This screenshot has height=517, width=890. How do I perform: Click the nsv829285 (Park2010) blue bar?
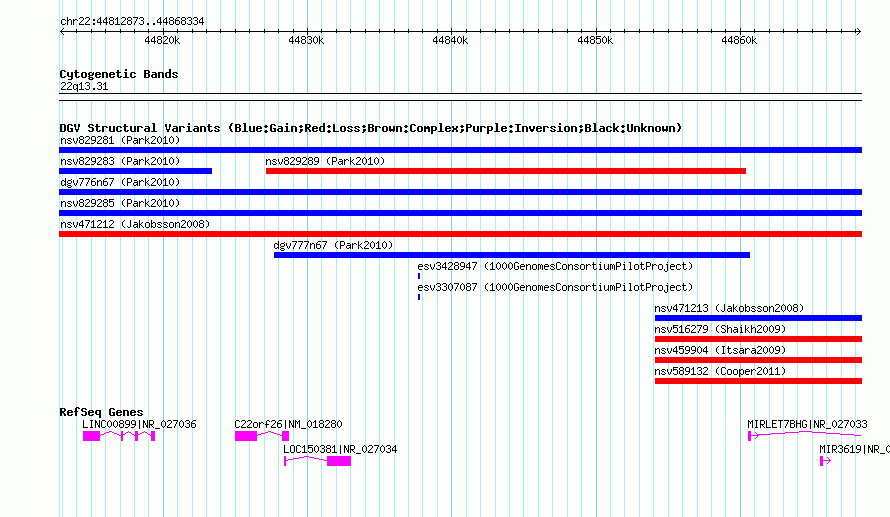click(x=460, y=213)
